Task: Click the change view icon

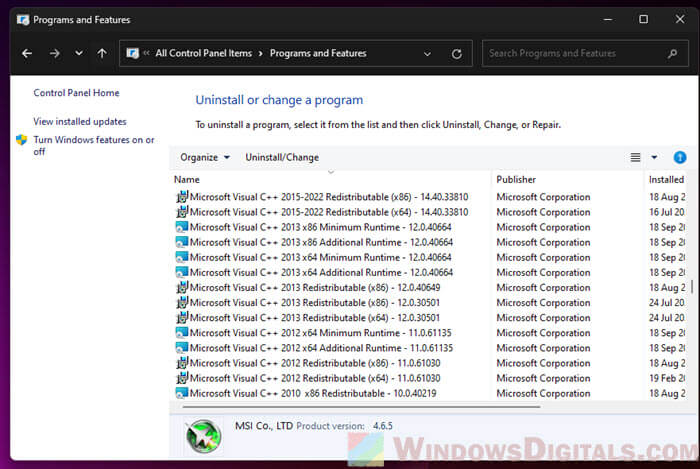Action: pyautogui.click(x=635, y=158)
